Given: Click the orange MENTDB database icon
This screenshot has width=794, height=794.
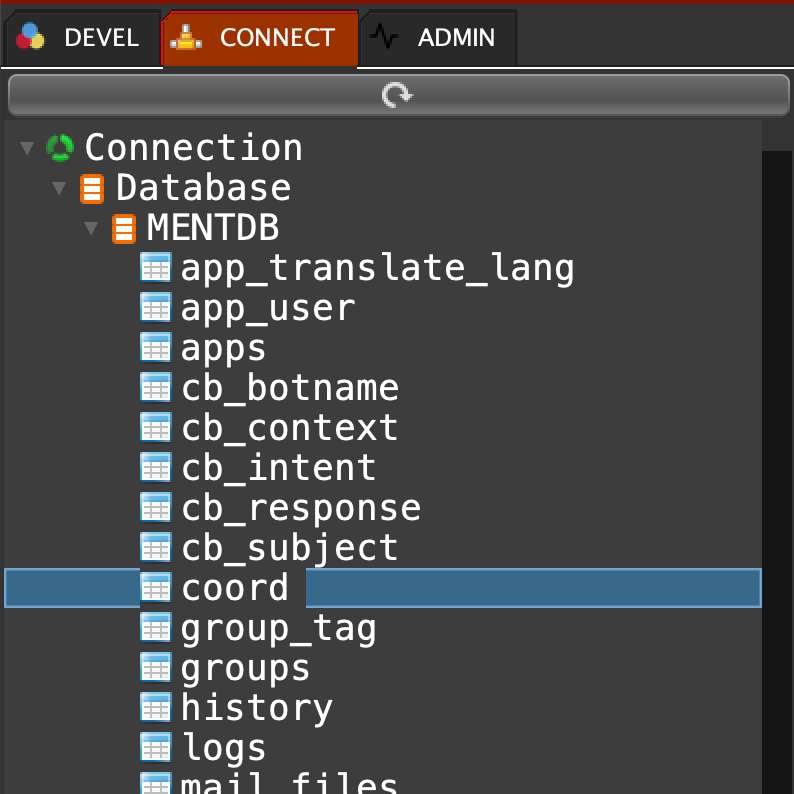Looking at the screenshot, I should tap(124, 228).
